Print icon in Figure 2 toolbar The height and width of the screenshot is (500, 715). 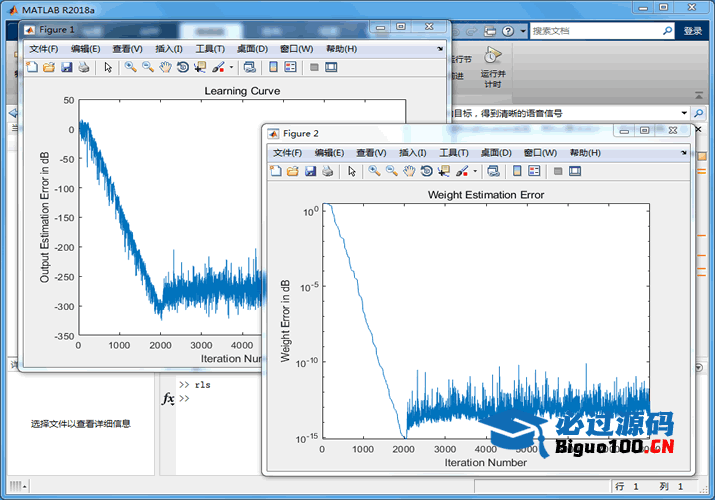327,171
